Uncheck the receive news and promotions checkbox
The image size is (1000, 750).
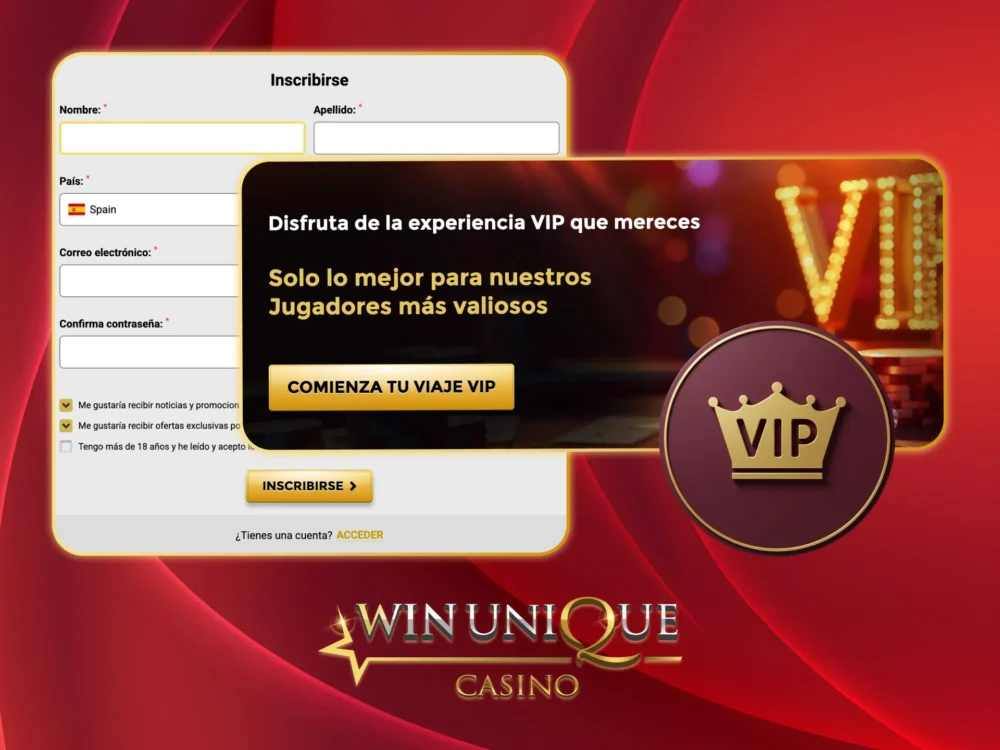click(66, 405)
